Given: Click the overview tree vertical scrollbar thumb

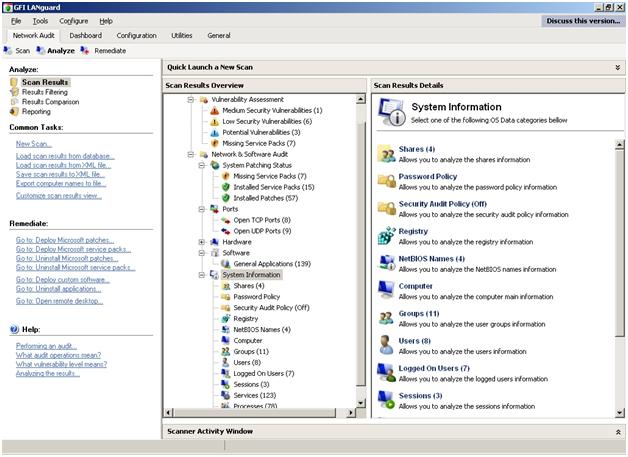Looking at the screenshot, I should click(361, 252).
